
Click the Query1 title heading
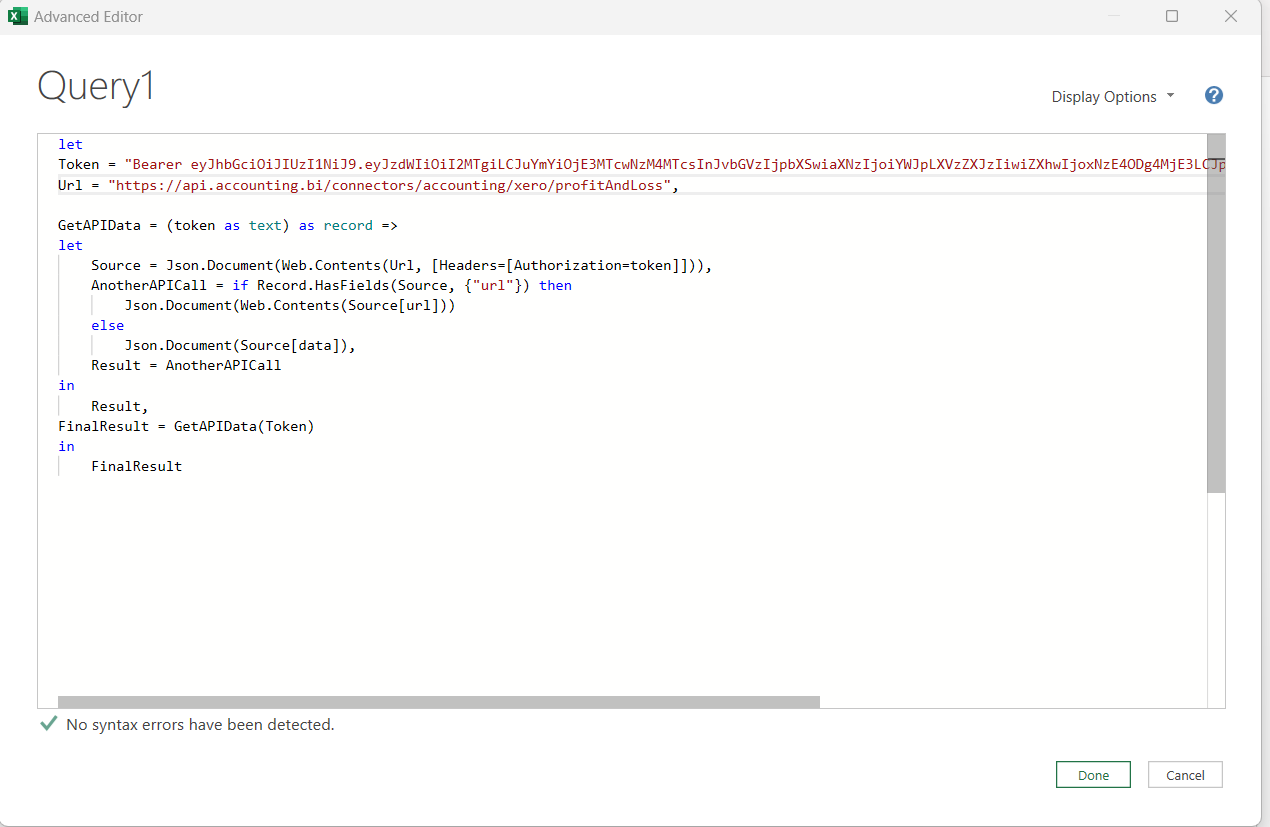coord(97,87)
